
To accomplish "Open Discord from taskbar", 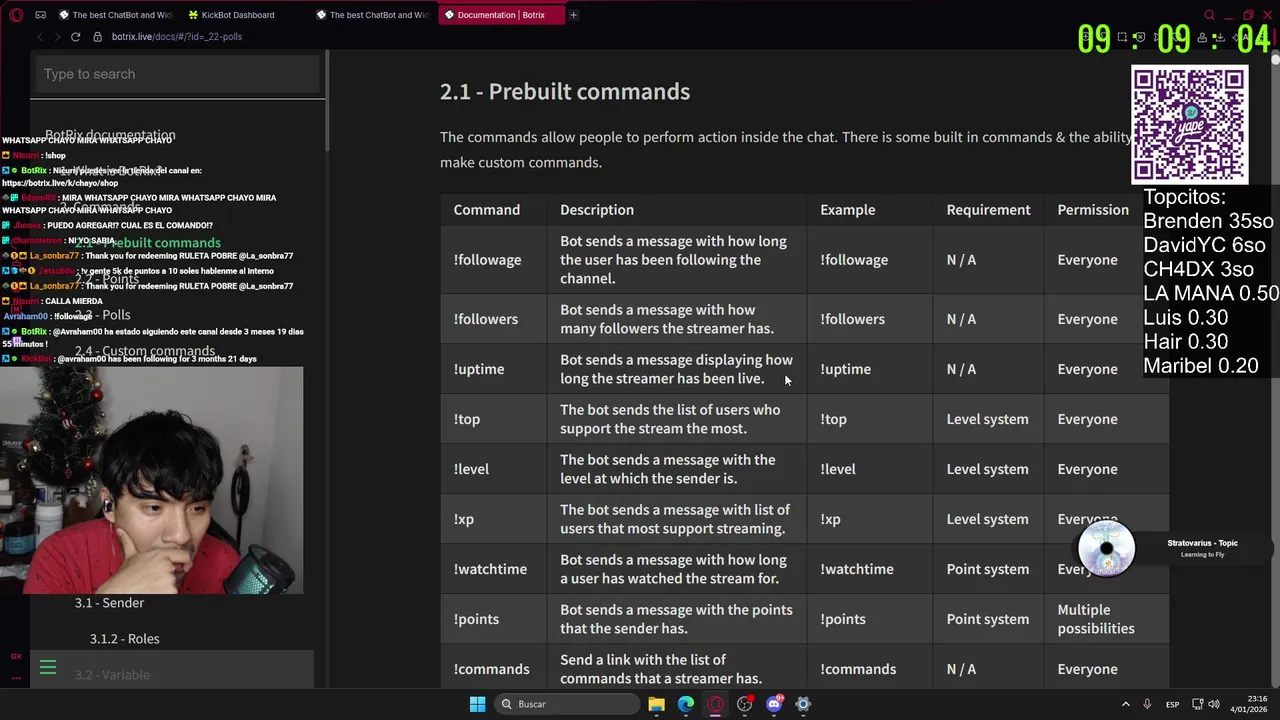I will [x=774, y=704].
